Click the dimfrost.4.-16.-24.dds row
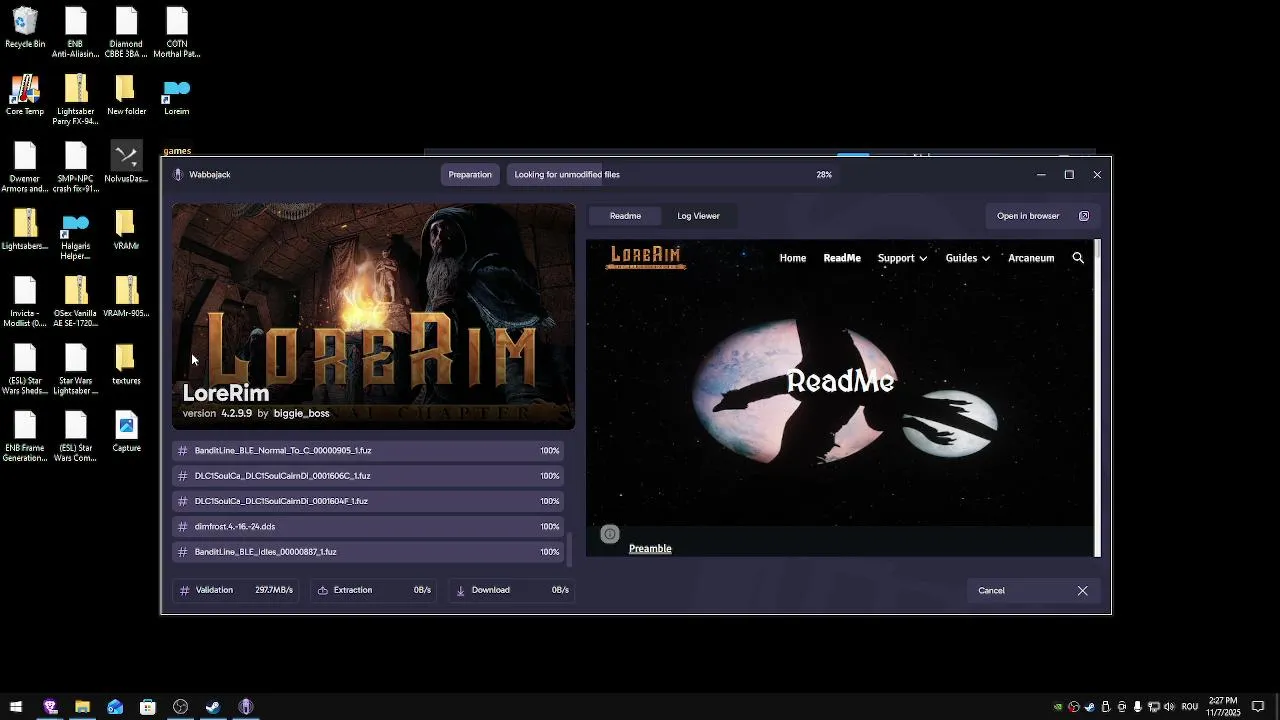Viewport: 1280px width, 720px height. [368, 526]
